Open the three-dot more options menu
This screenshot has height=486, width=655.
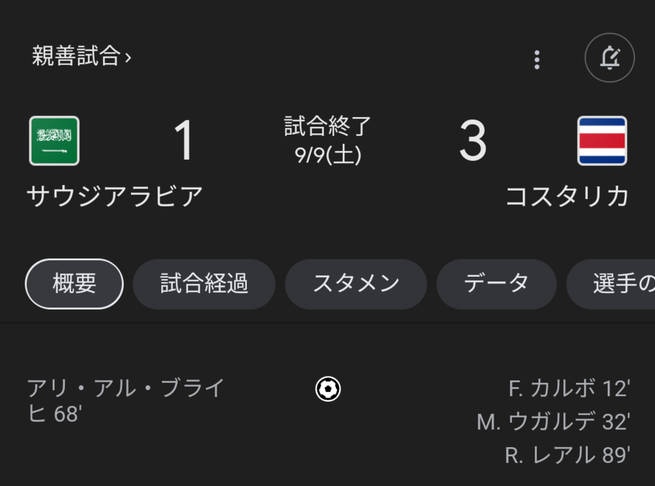click(537, 59)
